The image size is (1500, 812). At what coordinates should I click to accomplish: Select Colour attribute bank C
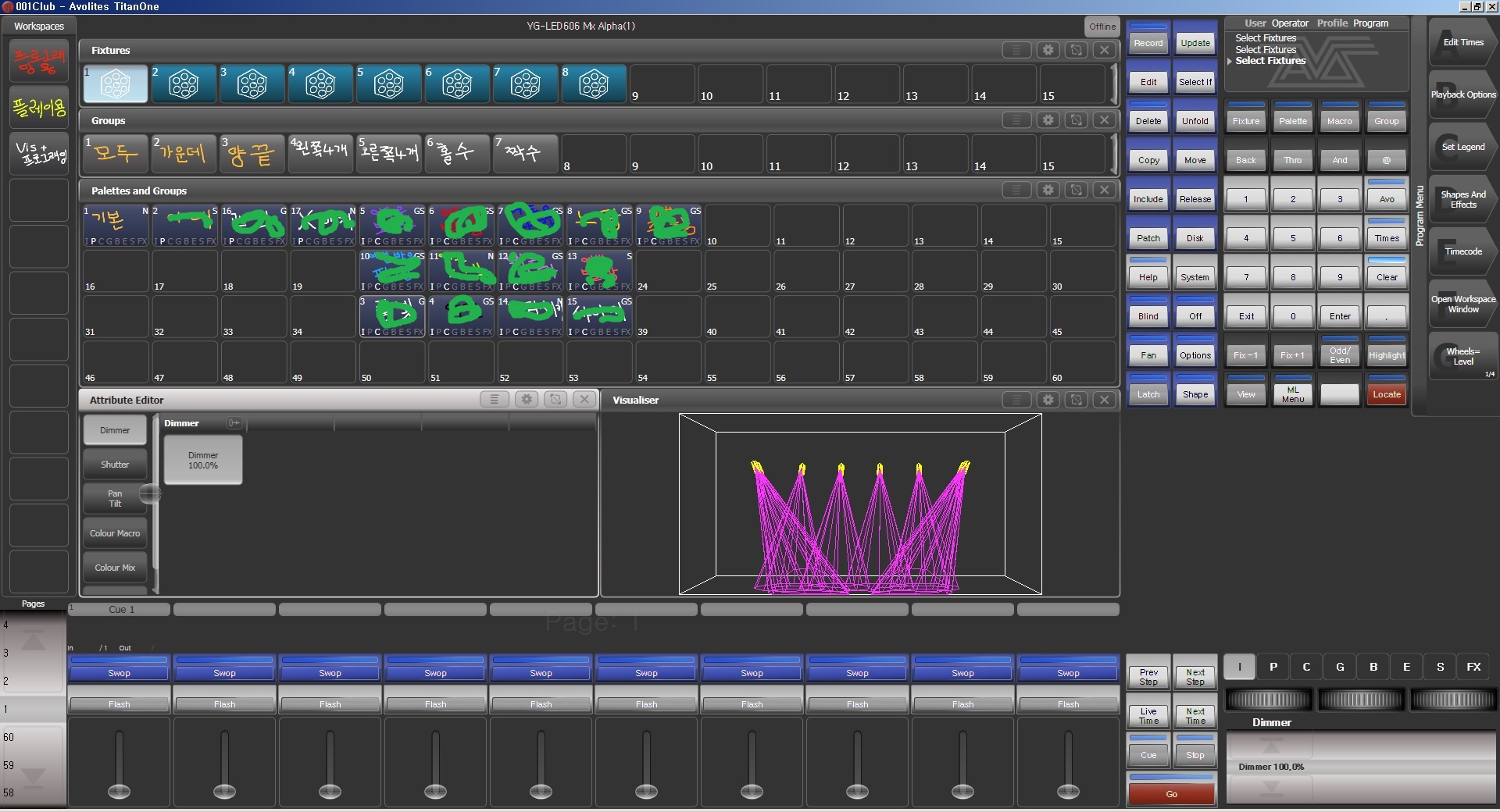1306,667
